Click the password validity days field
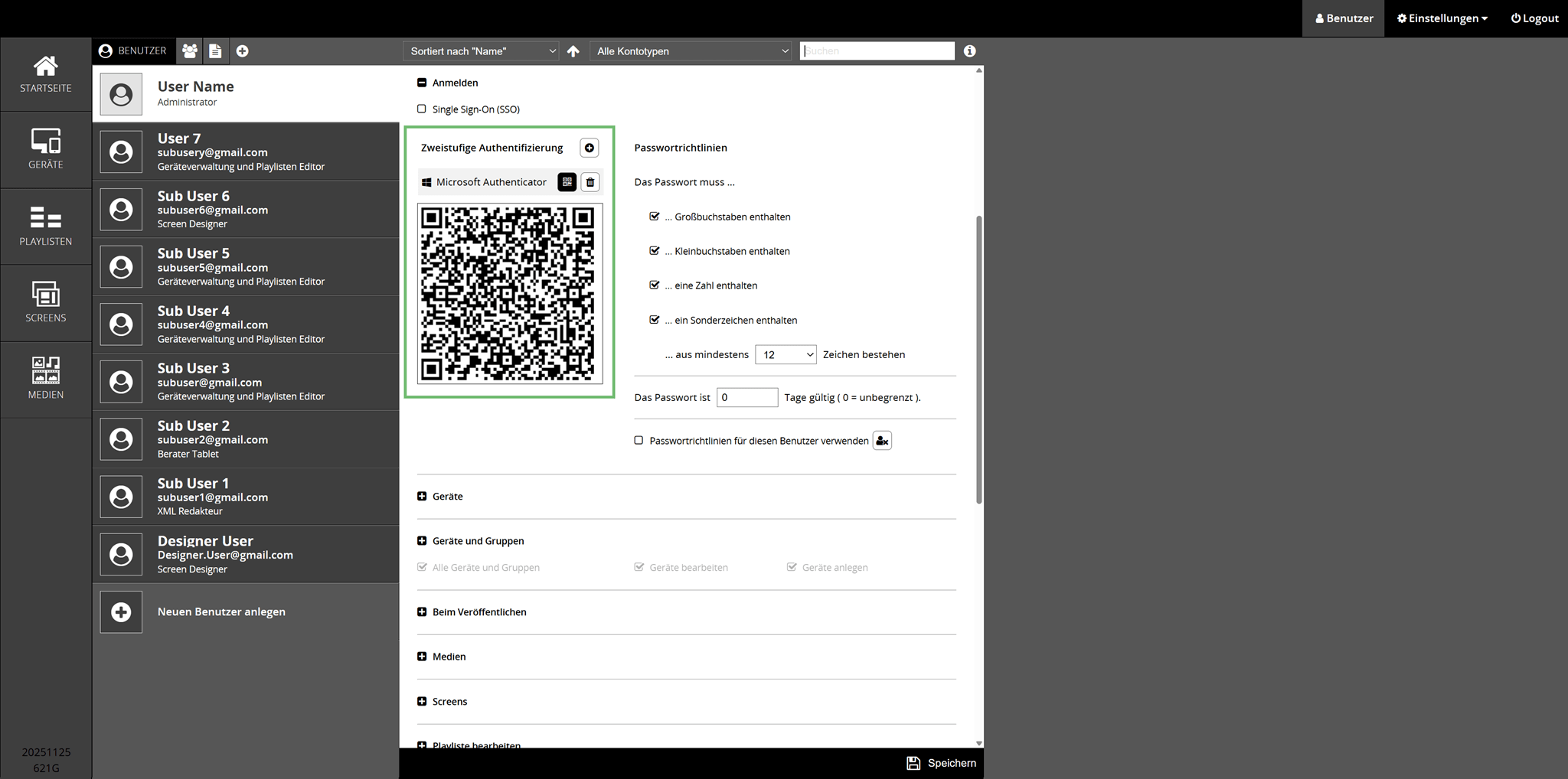The image size is (1568, 779). pyautogui.click(x=746, y=397)
